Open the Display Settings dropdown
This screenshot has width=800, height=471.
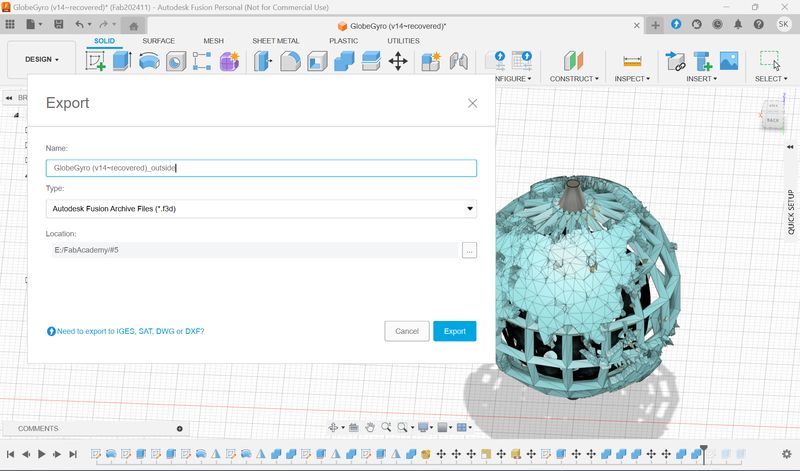tap(426, 427)
